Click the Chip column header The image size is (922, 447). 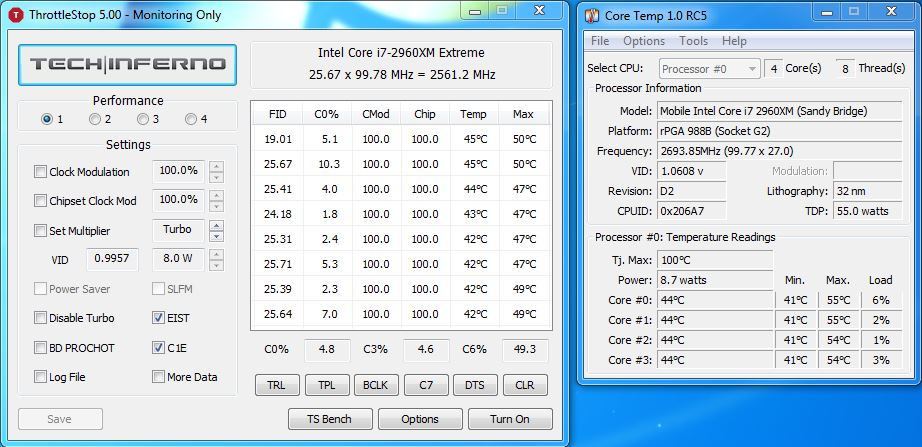[x=425, y=114]
